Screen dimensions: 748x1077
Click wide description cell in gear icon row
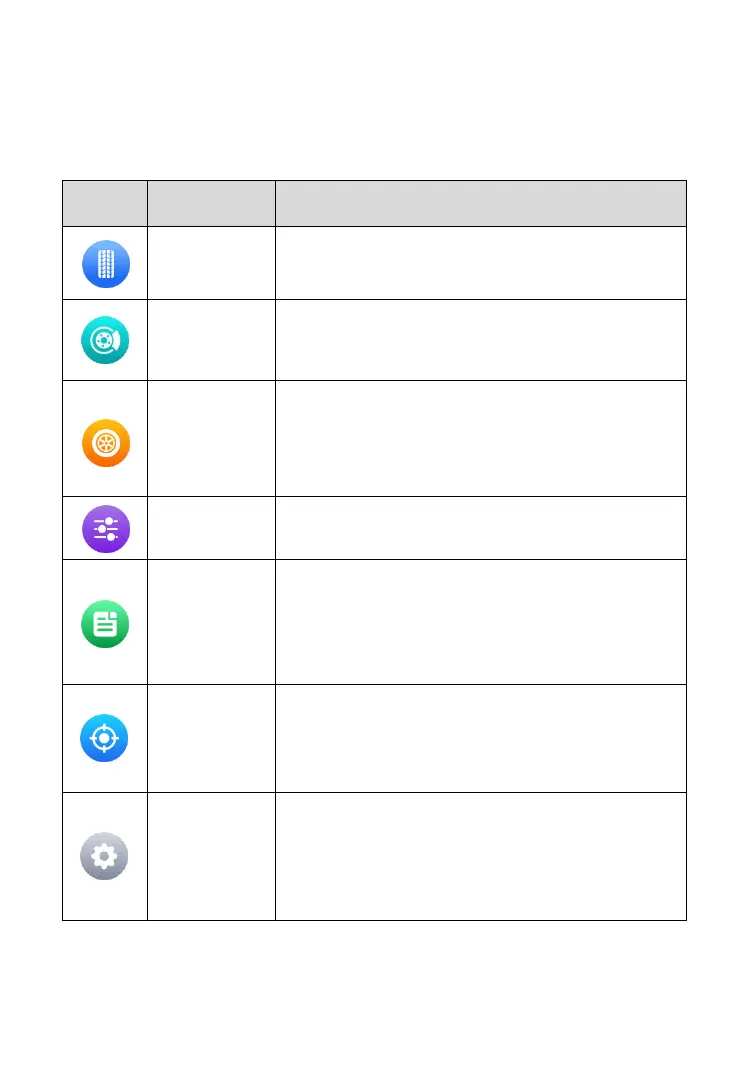click(481, 856)
